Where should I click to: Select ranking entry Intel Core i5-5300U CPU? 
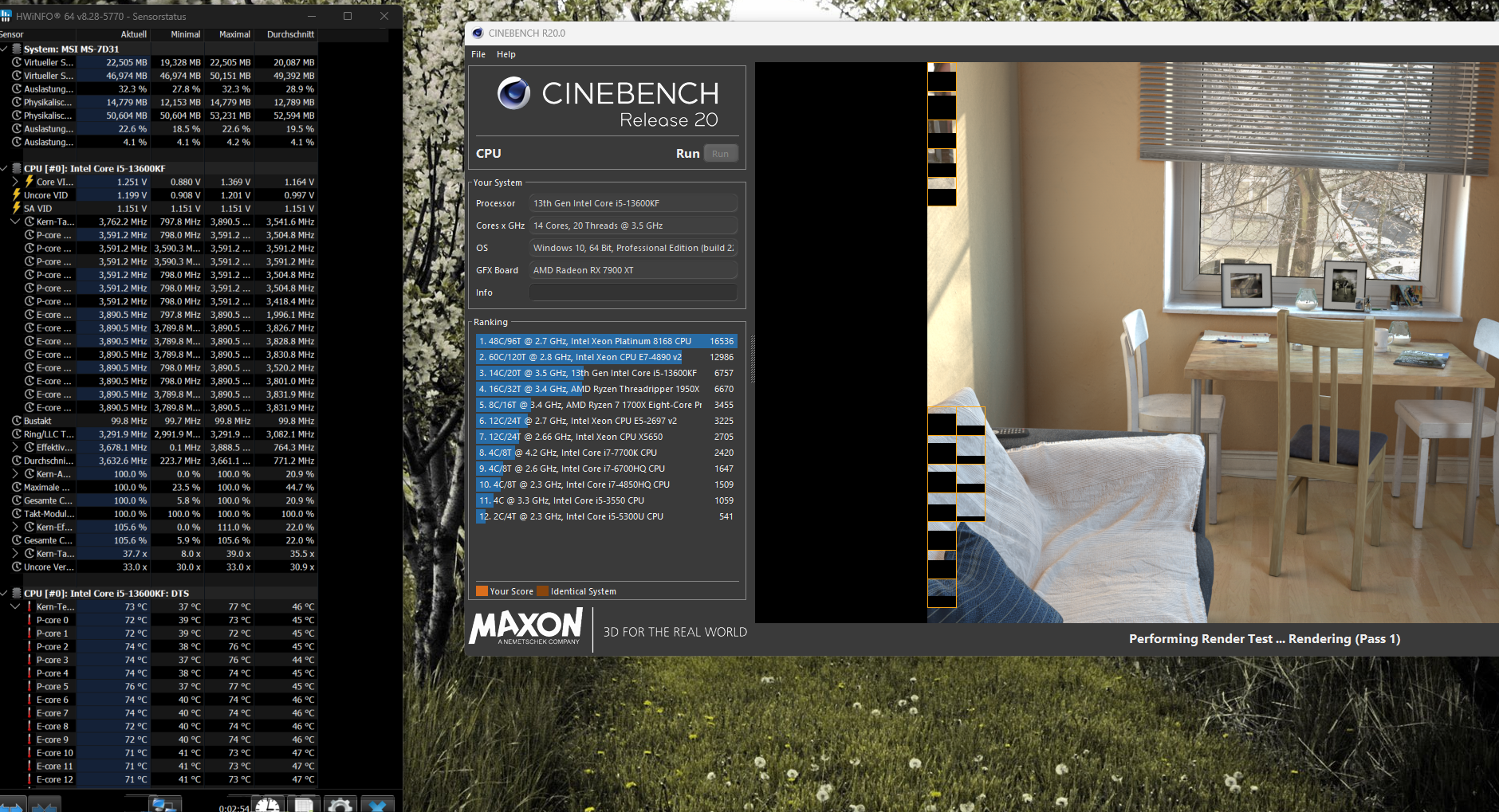[606, 516]
